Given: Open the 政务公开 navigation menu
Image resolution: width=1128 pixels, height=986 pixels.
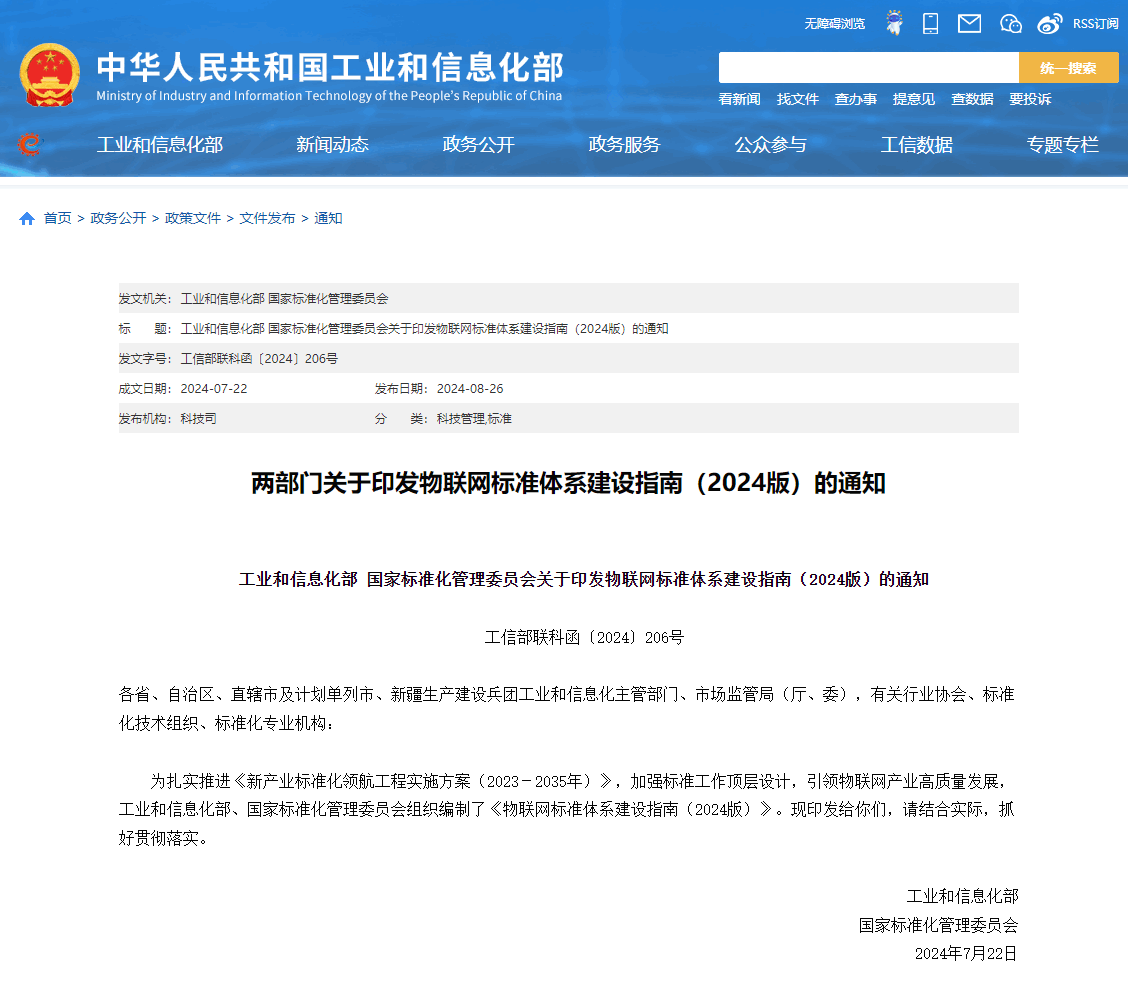Looking at the screenshot, I should tap(478, 145).
